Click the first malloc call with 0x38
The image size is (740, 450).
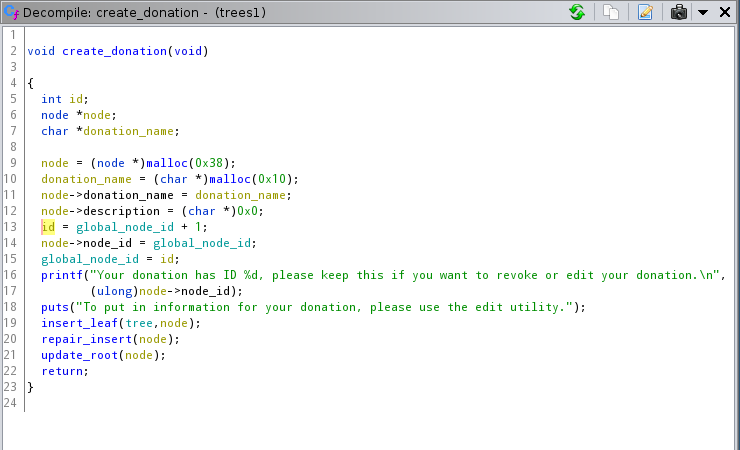tap(167, 163)
